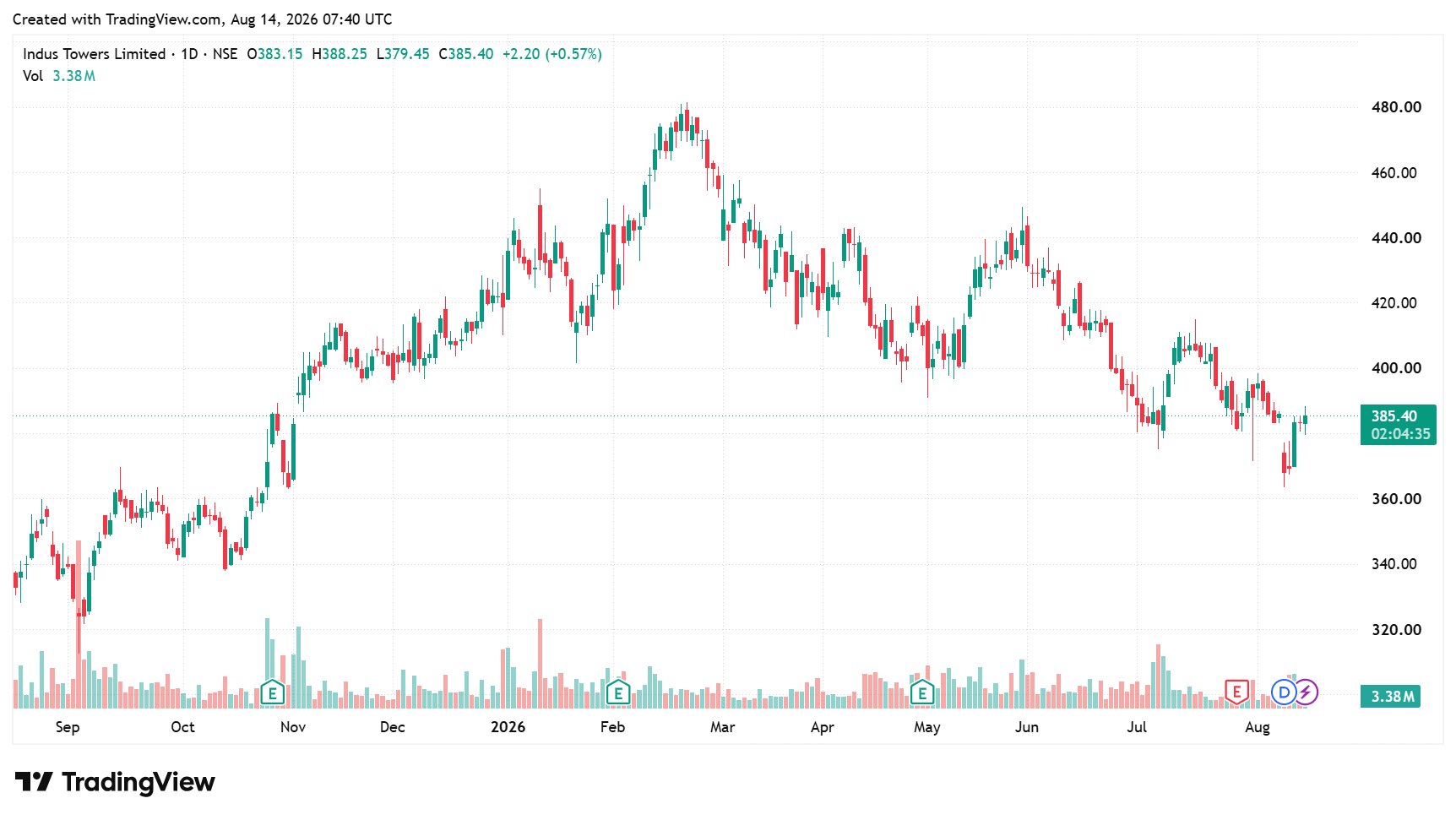The image size is (1456, 820).
Task: Click the 1D interval text in legend
Action: tap(189, 54)
